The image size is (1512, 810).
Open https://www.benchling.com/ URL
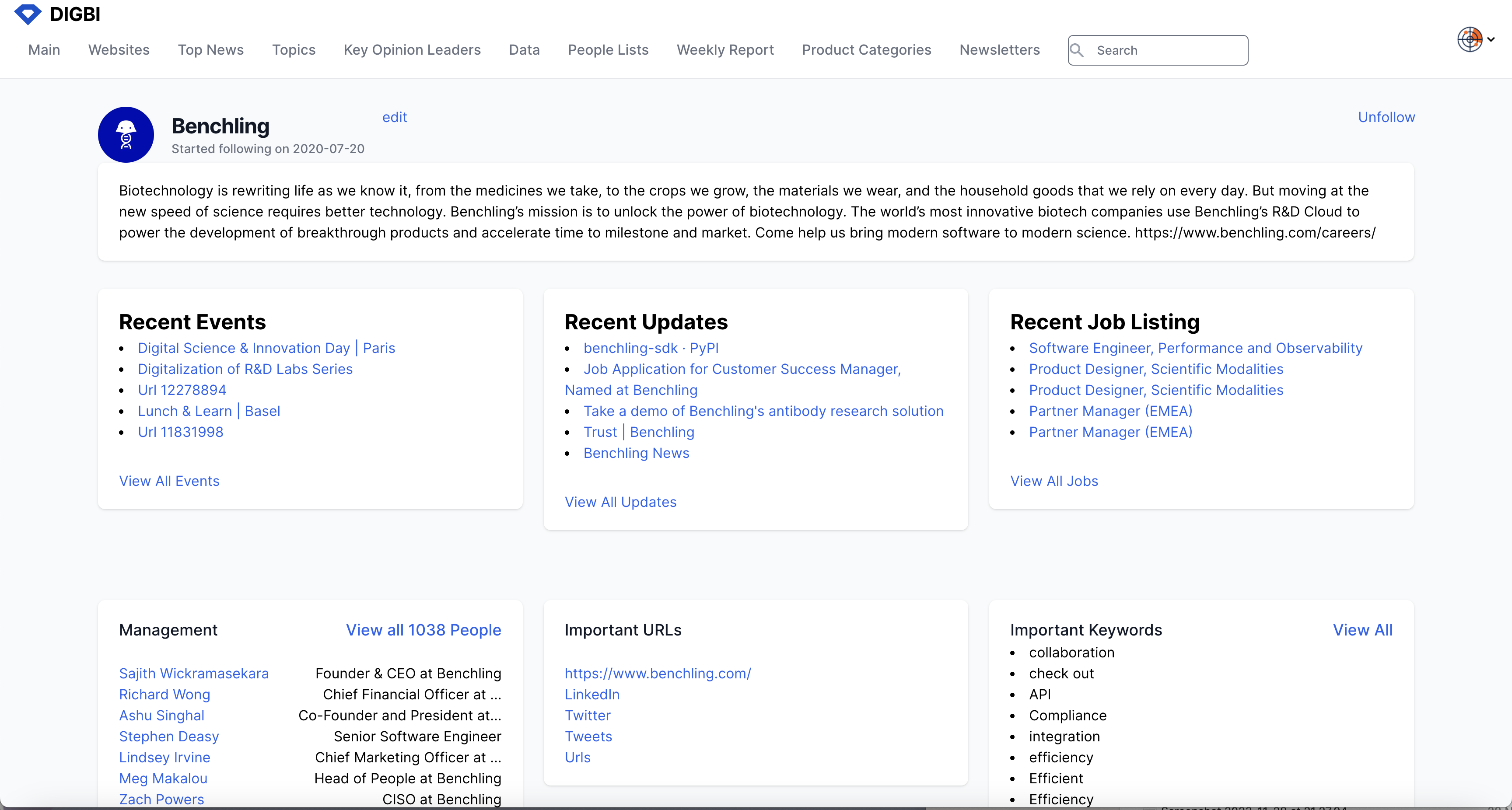pos(658,674)
